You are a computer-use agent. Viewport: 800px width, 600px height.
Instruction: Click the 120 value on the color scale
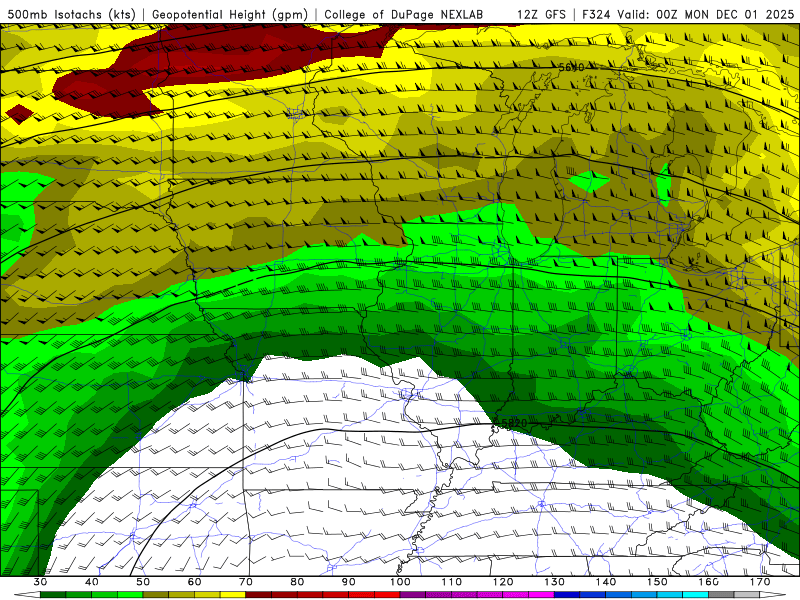point(503,582)
